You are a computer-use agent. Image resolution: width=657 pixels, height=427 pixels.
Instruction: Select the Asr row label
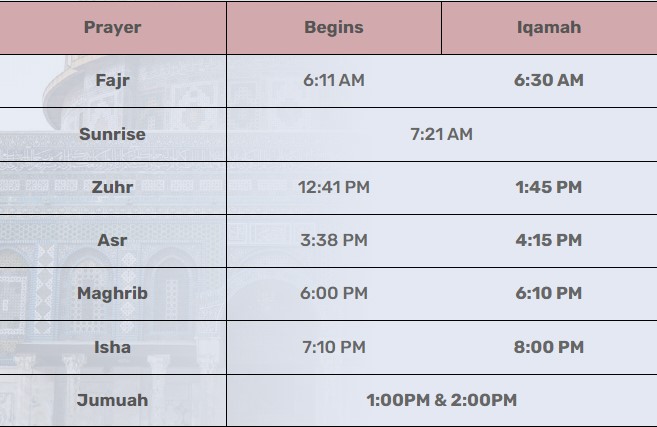112,240
